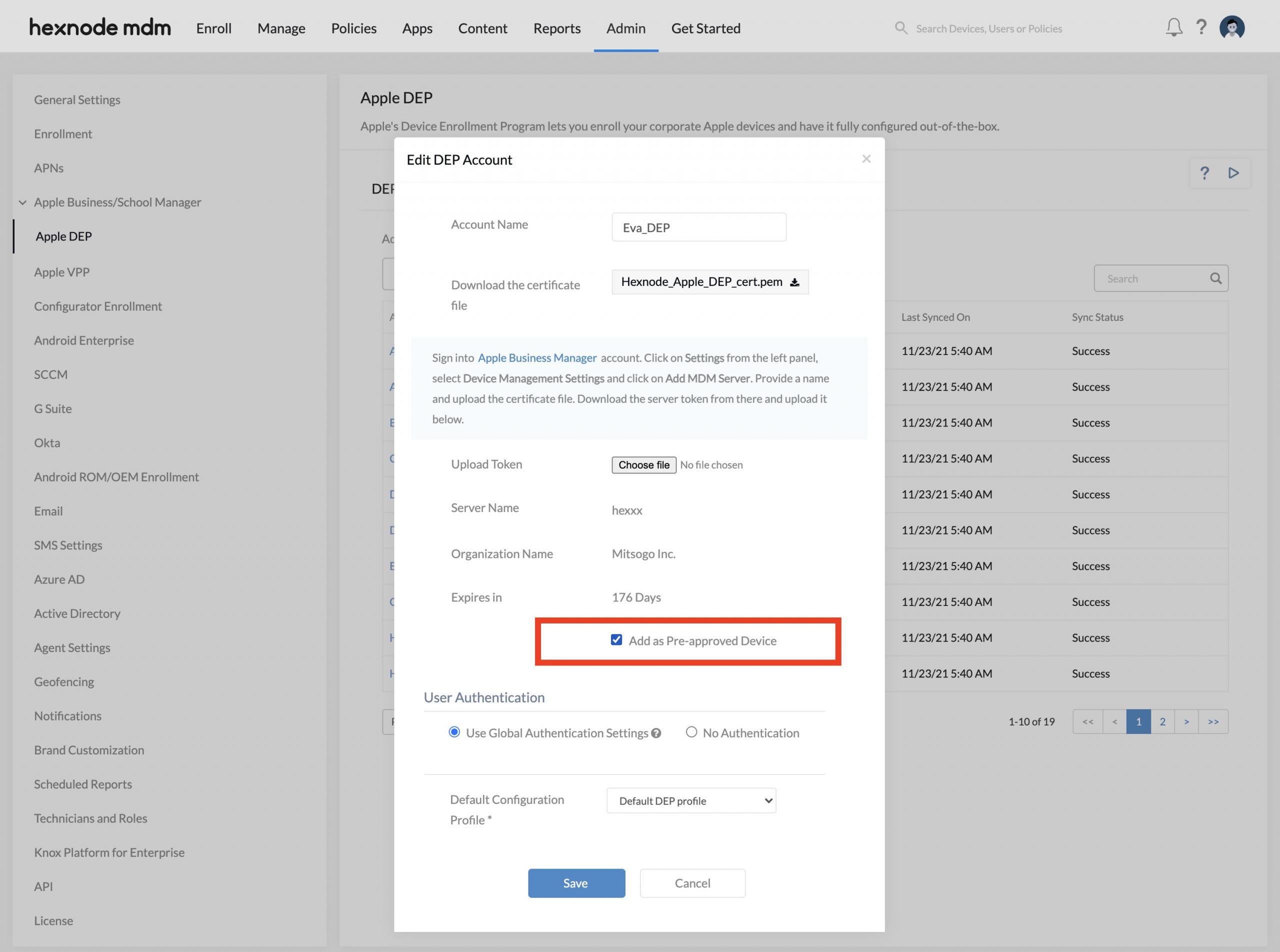Open the Get Started tab
The image size is (1280, 952).
(x=705, y=28)
